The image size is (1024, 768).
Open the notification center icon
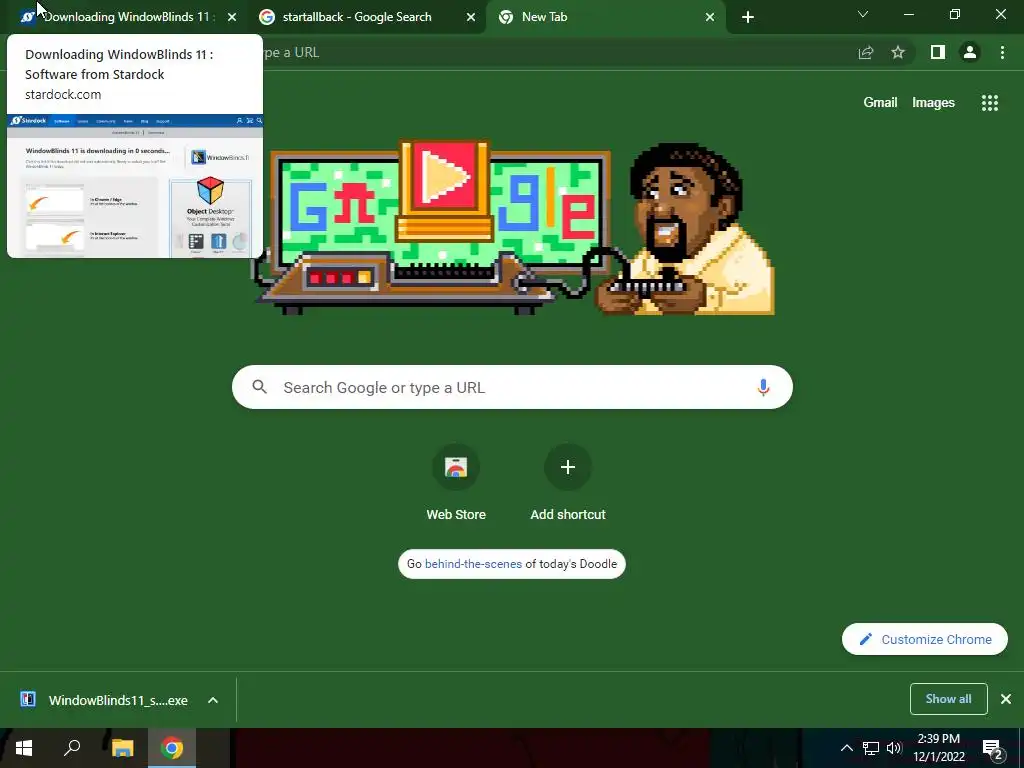[992, 749]
